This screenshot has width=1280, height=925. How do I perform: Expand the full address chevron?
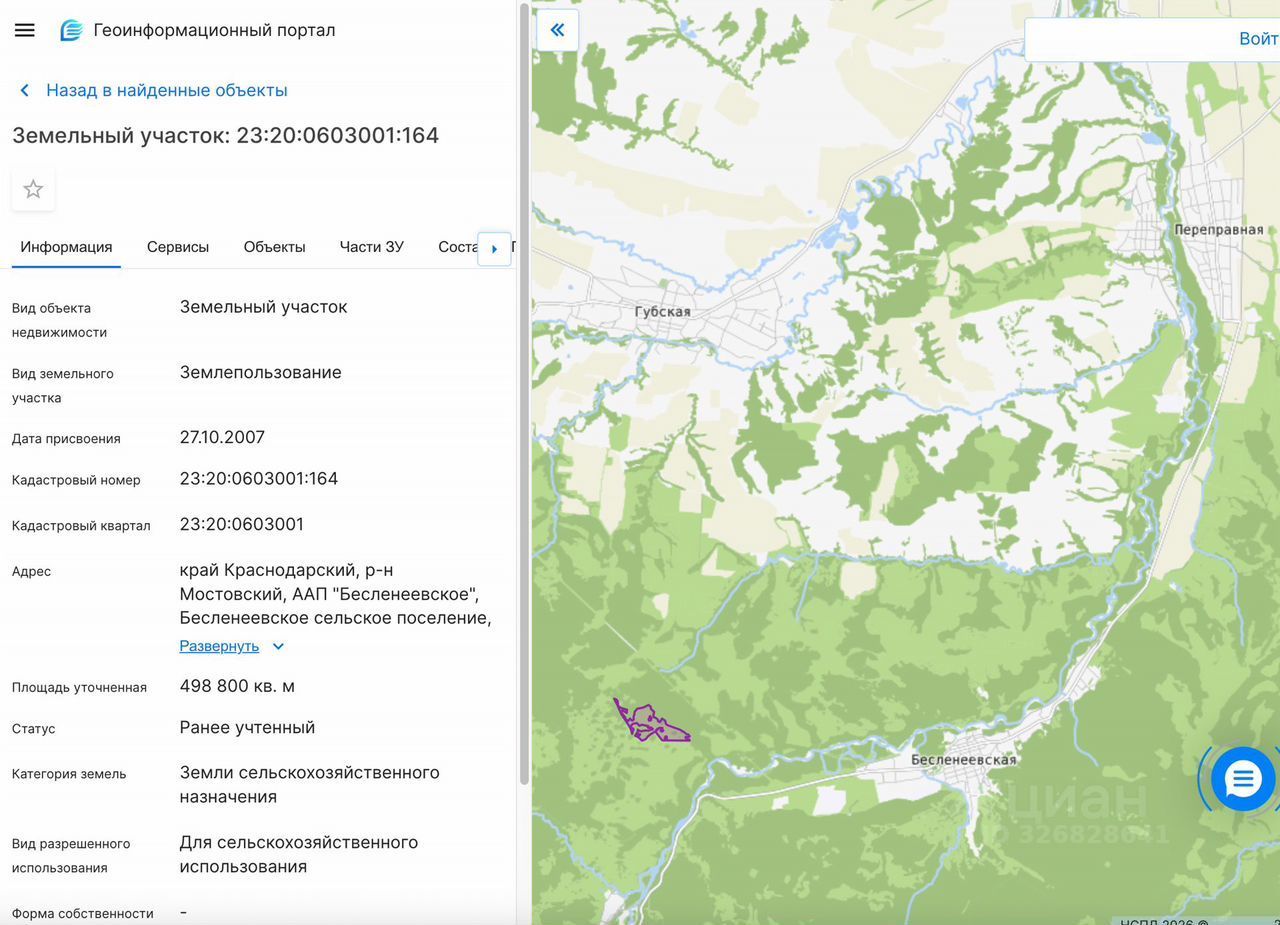coord(279,646)
